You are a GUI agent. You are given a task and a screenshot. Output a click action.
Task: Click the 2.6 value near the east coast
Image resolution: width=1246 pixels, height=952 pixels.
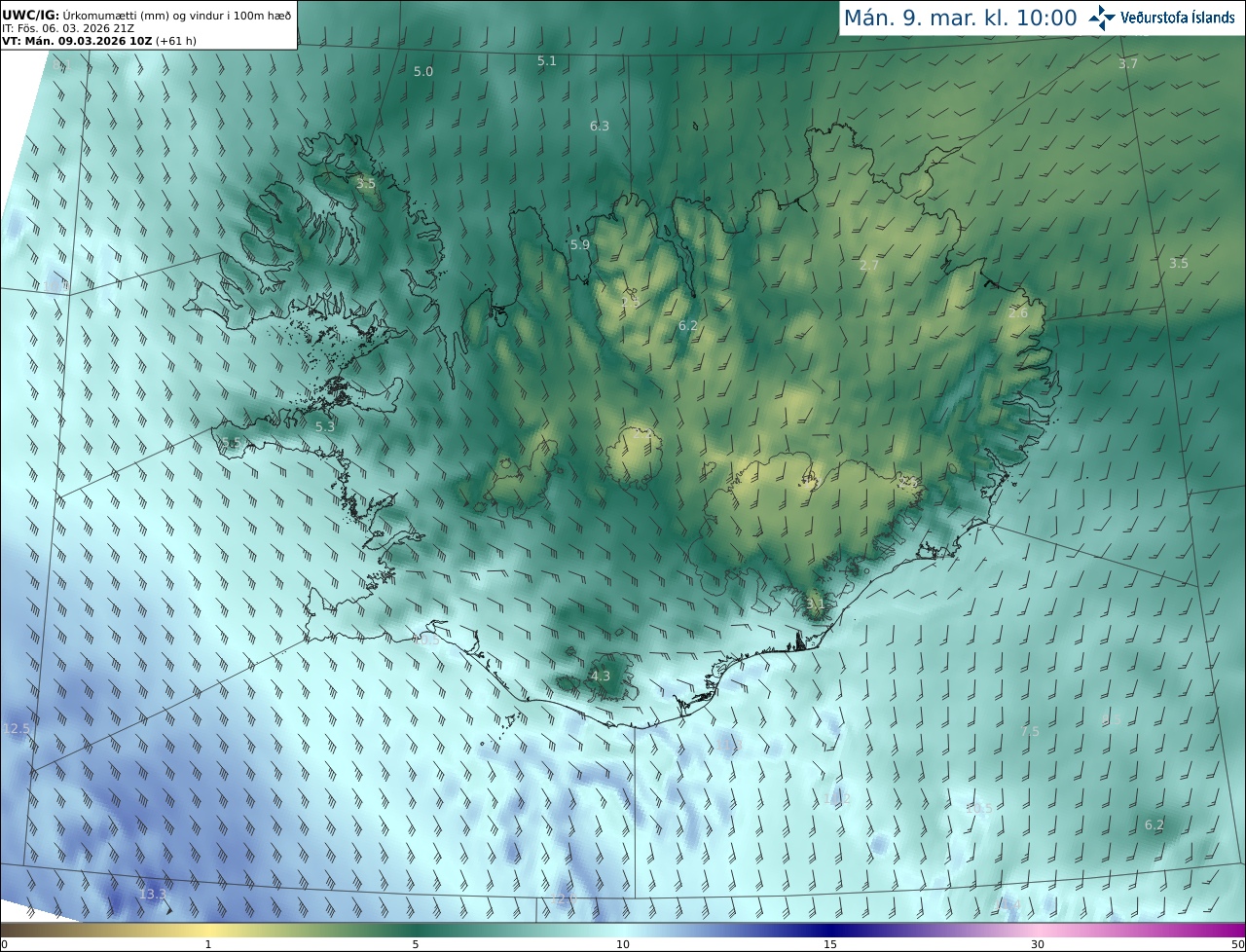[x=1018, y=313]
